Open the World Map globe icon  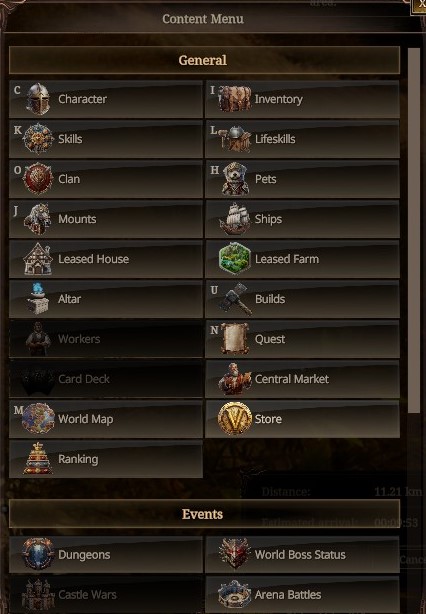click(38, 419)
